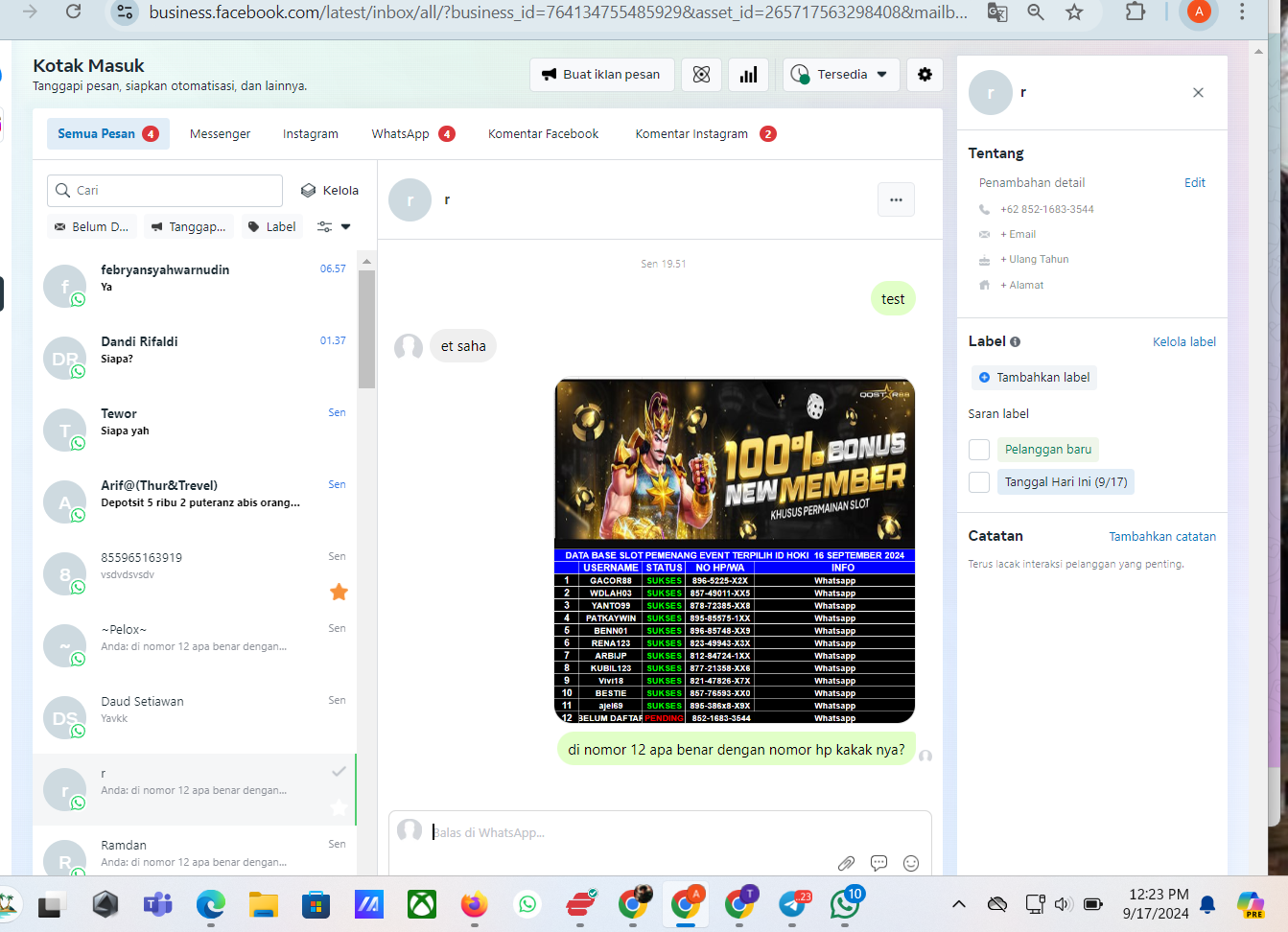
Task: Filter by Belum Dibaca chip
Action: pyautogui.click(x=91, y=227)
